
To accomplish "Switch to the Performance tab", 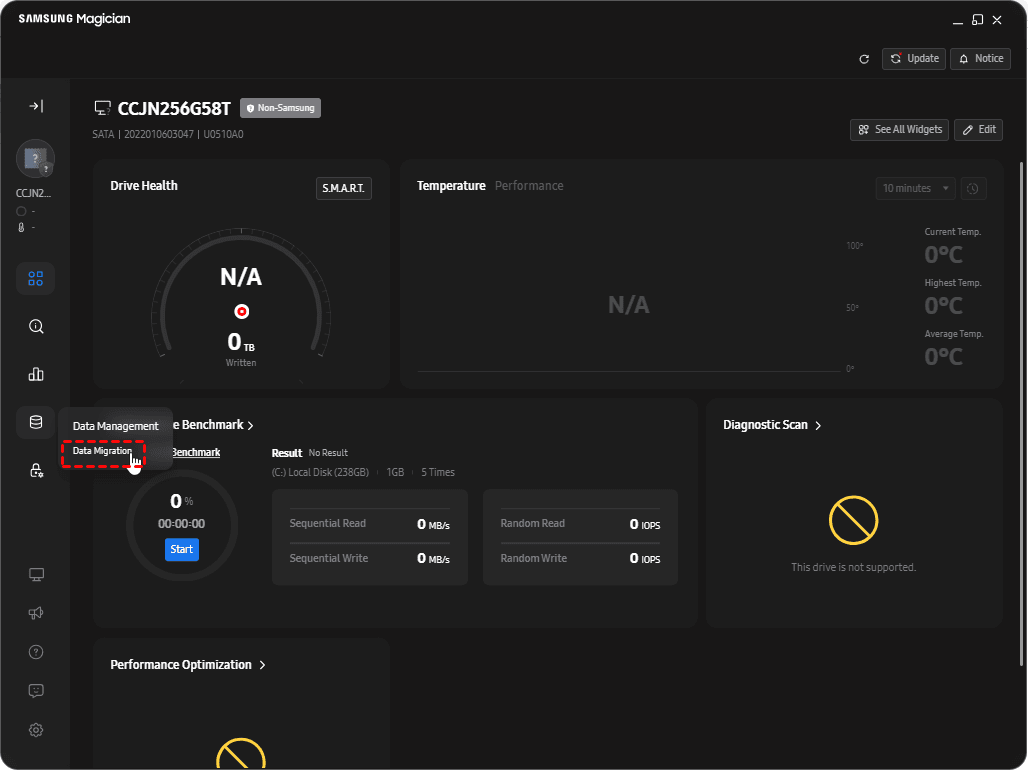I will pyautogui.click(x=529, y=186).
